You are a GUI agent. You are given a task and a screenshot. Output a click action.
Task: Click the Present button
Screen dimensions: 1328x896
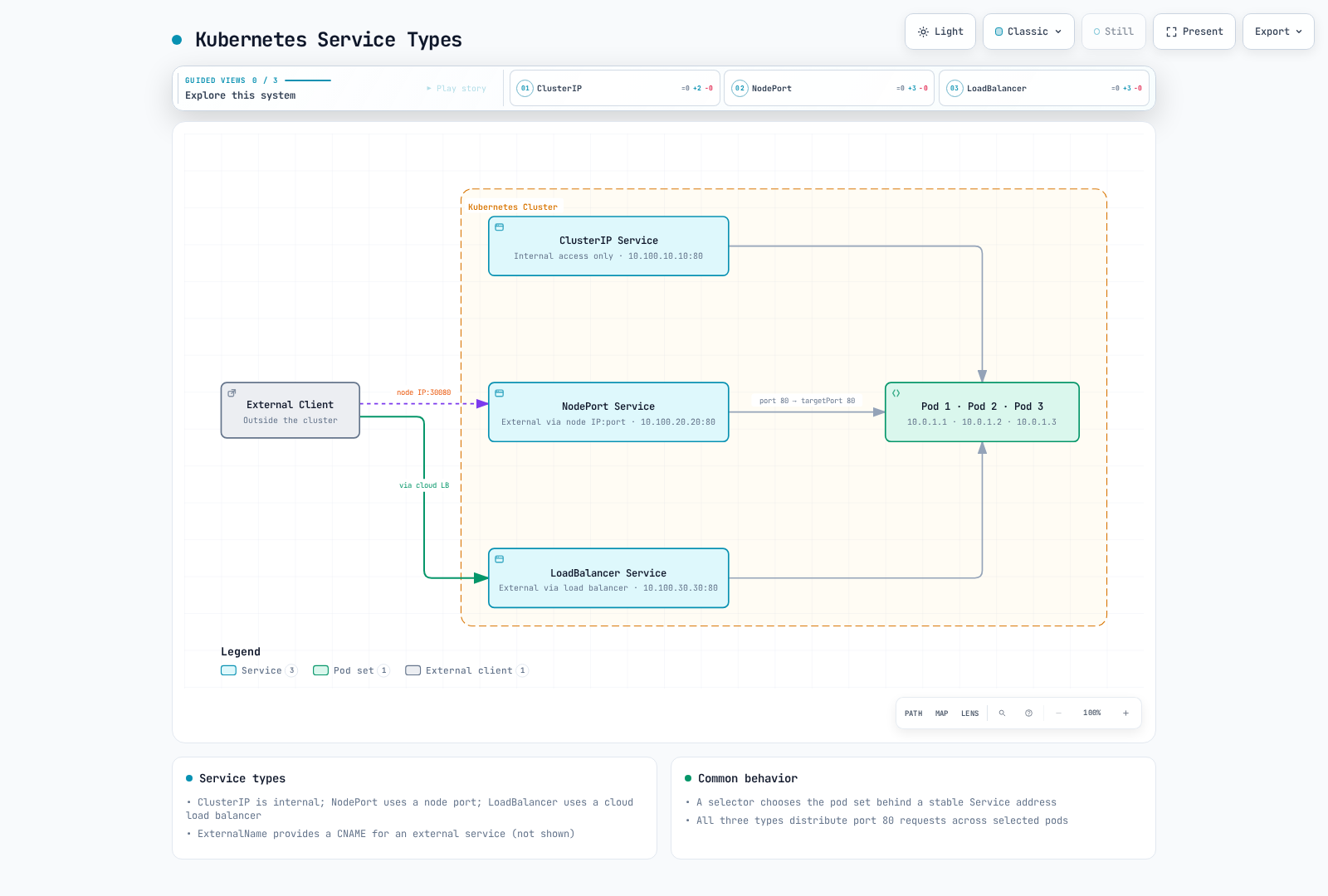tap(1194, 32)
